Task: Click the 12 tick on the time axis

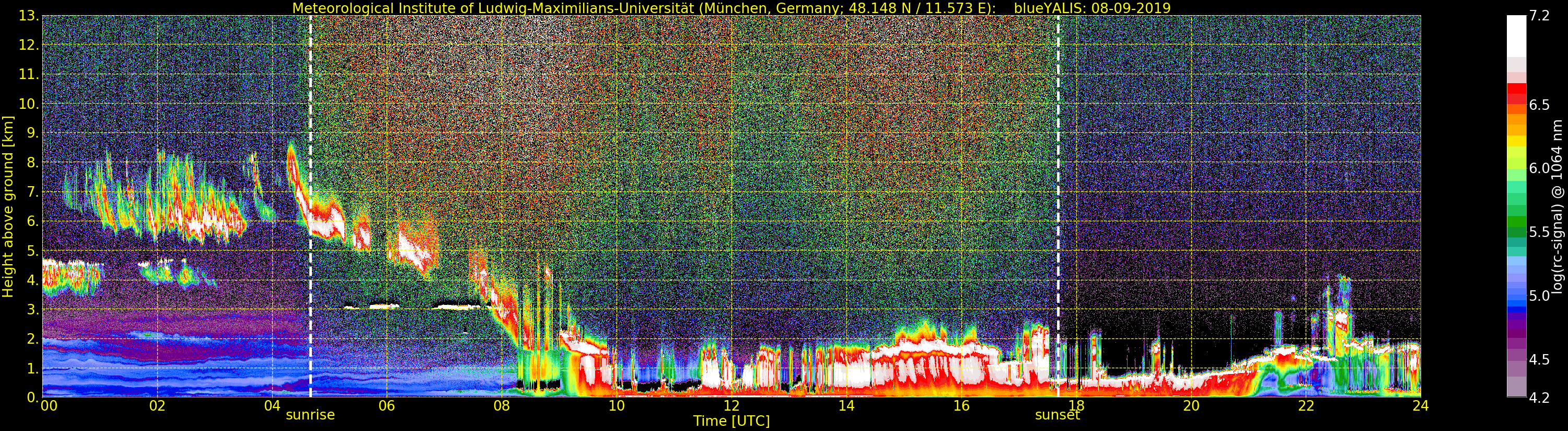Action: point(731,406)
